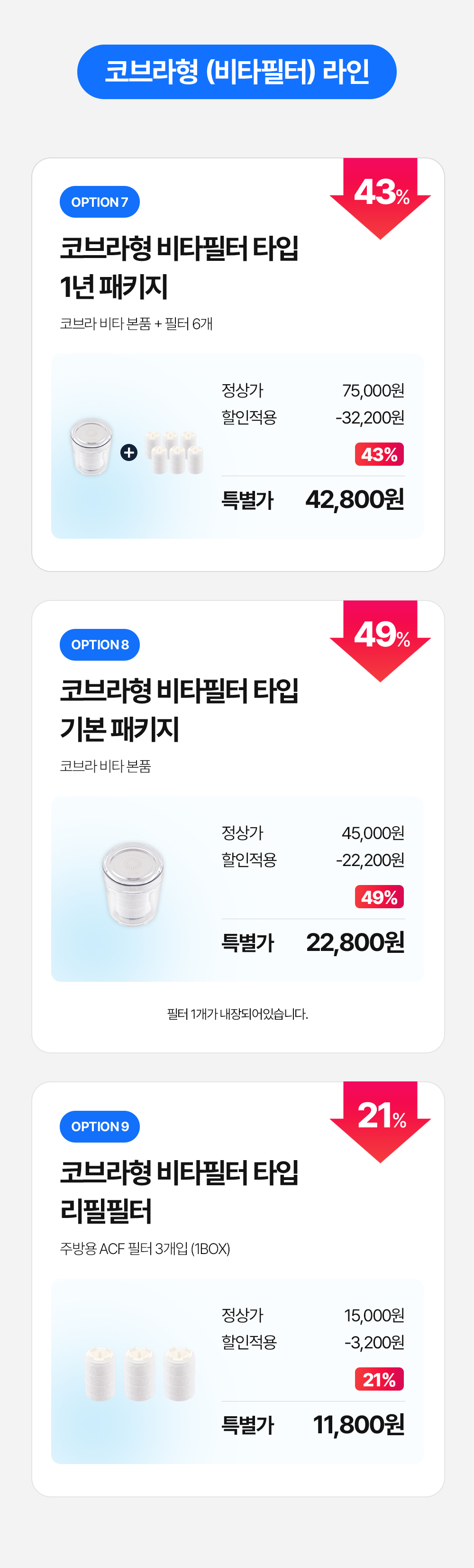Click the 1년 패키지 title text
This screenshot has width=474, height=1568.
(114, 286)
